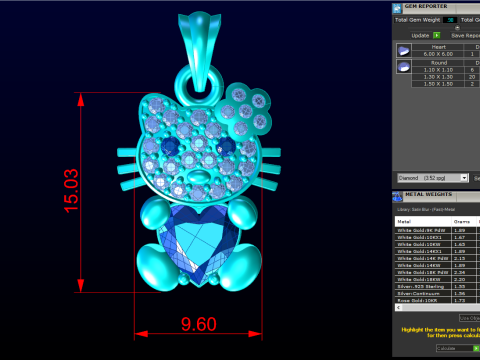Click the Metal Weights panel icon
This screenshot has height=360, width=480.
397,197
